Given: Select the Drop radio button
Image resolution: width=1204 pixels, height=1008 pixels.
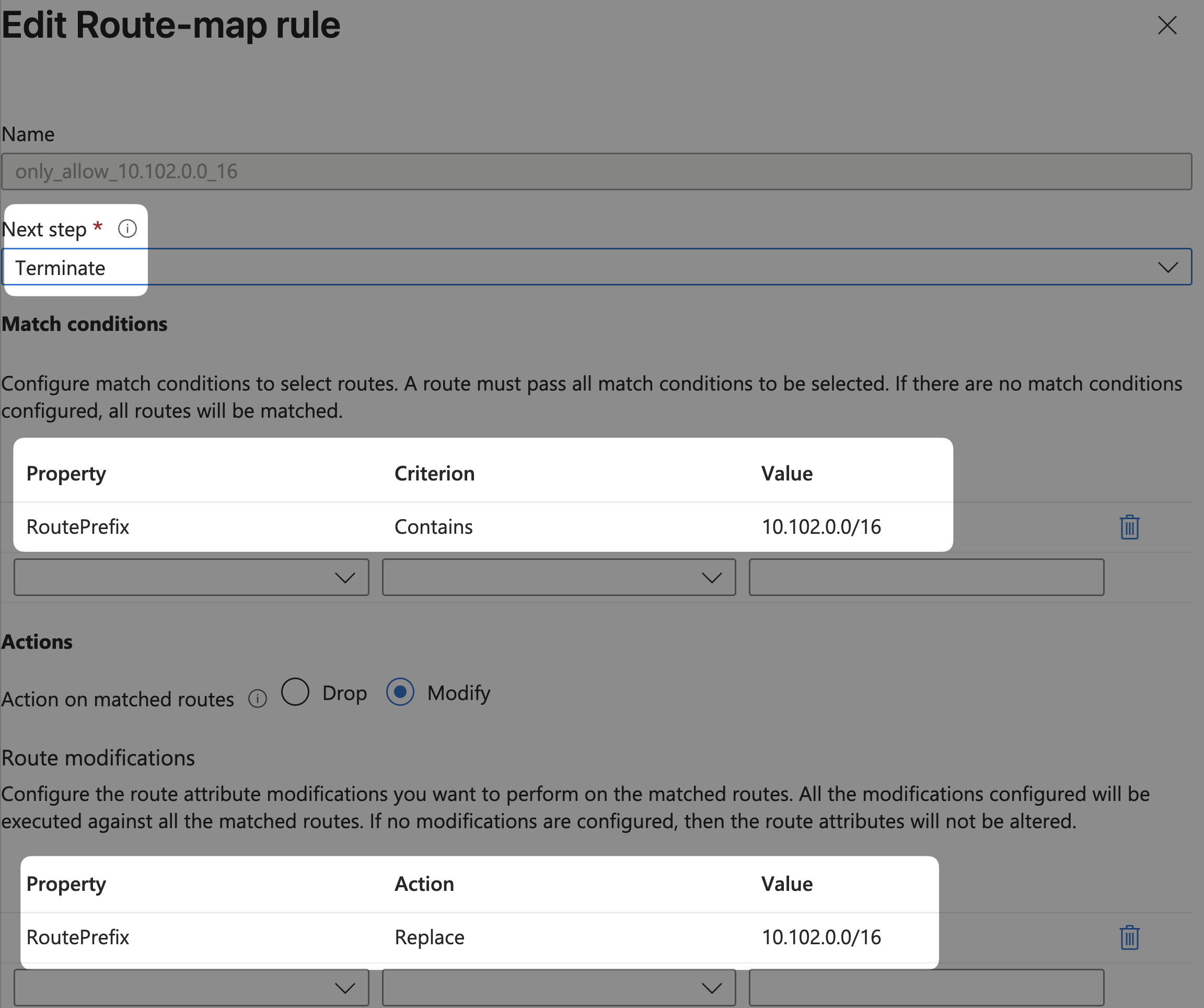Looking at the screenshot, I should [x=295, y=692].
